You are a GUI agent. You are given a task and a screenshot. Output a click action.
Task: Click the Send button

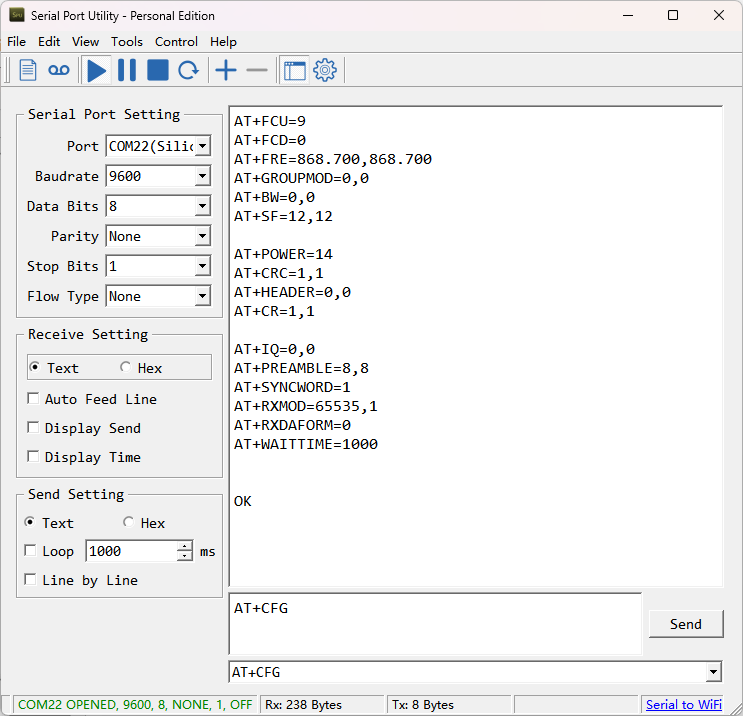[x=686, y=624]
